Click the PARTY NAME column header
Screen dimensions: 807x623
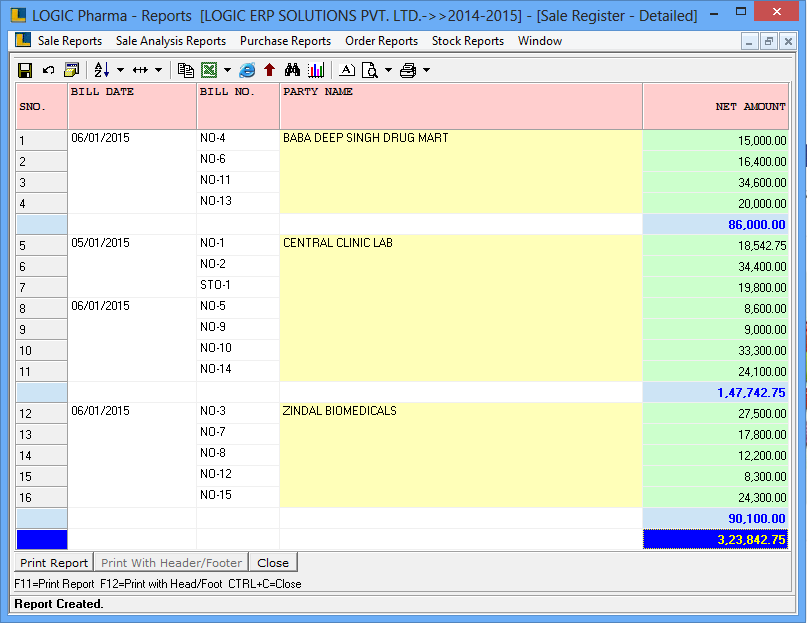pos(461,107)
